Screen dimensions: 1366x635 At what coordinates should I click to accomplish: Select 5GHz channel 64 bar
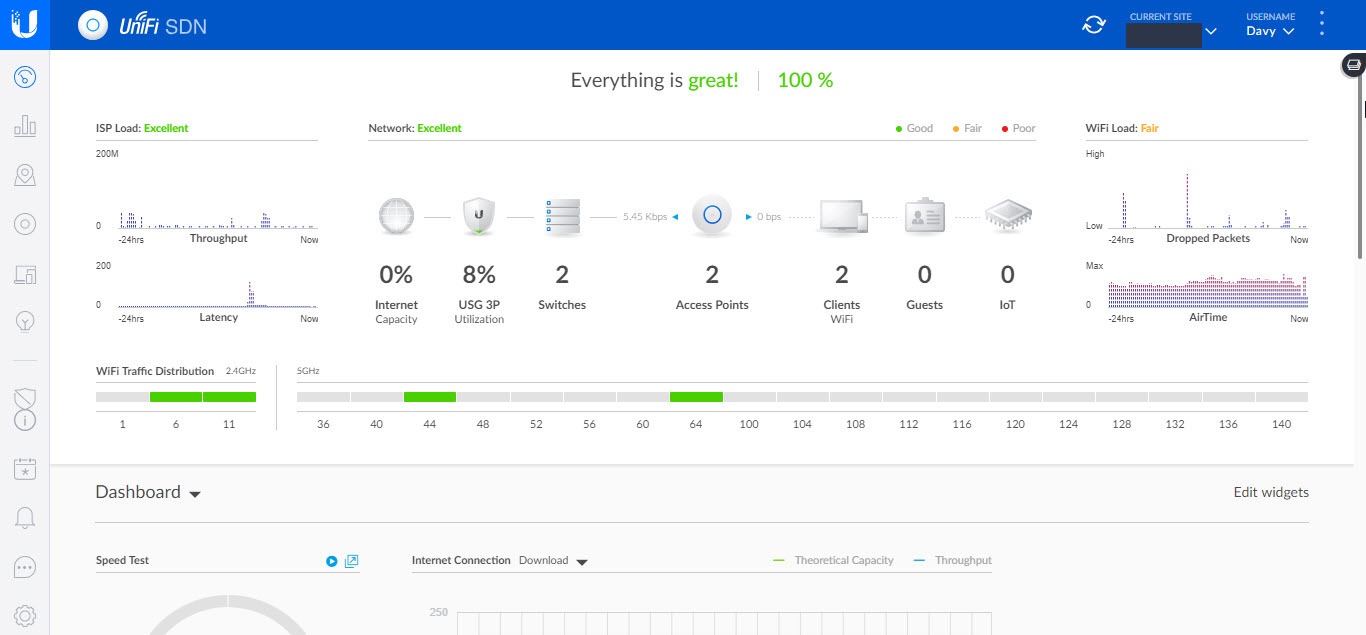(x=696, y=397)
